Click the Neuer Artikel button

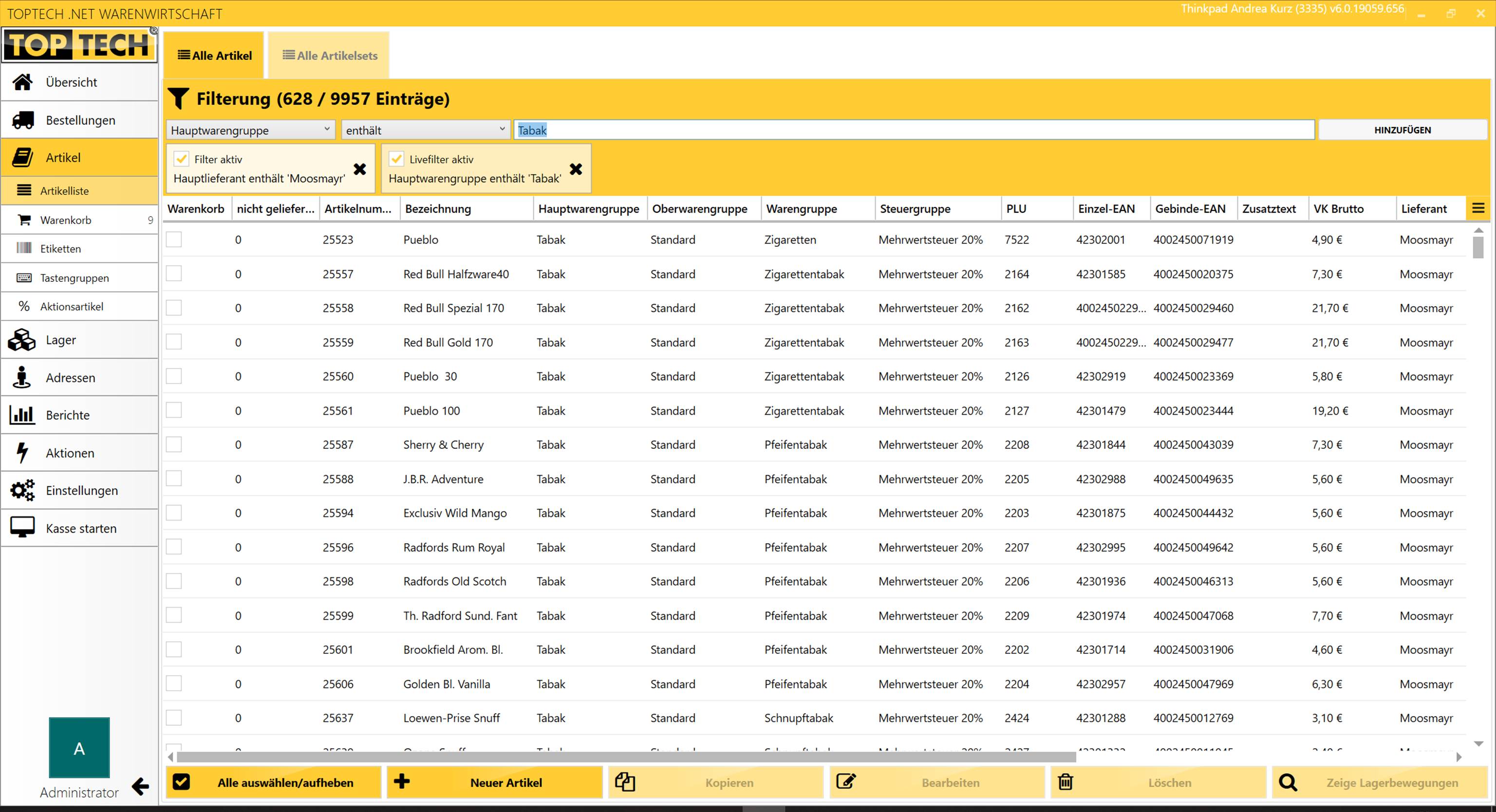(495, 782)
